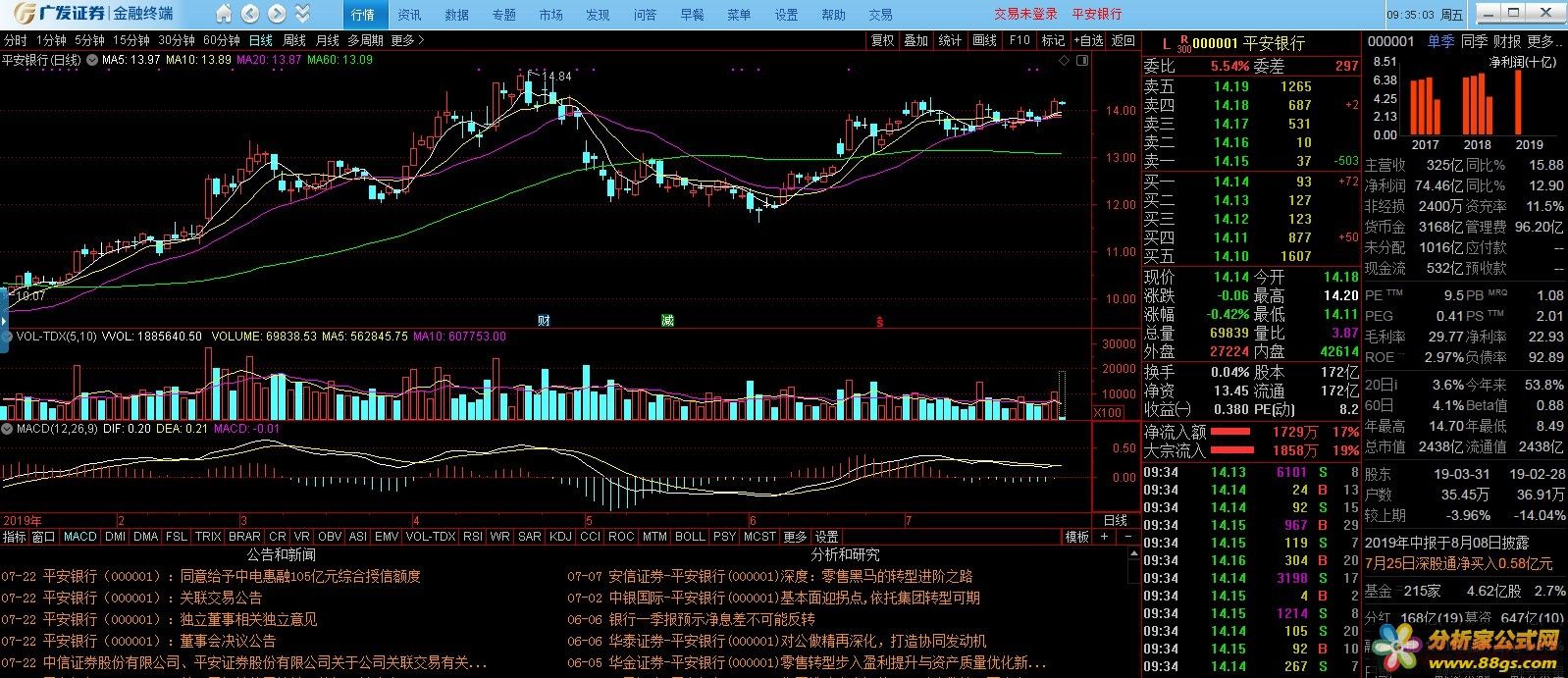Select the VOL-TDX indicator
This screenshot has height=678, width=1568.
click(x=431, y=537)
